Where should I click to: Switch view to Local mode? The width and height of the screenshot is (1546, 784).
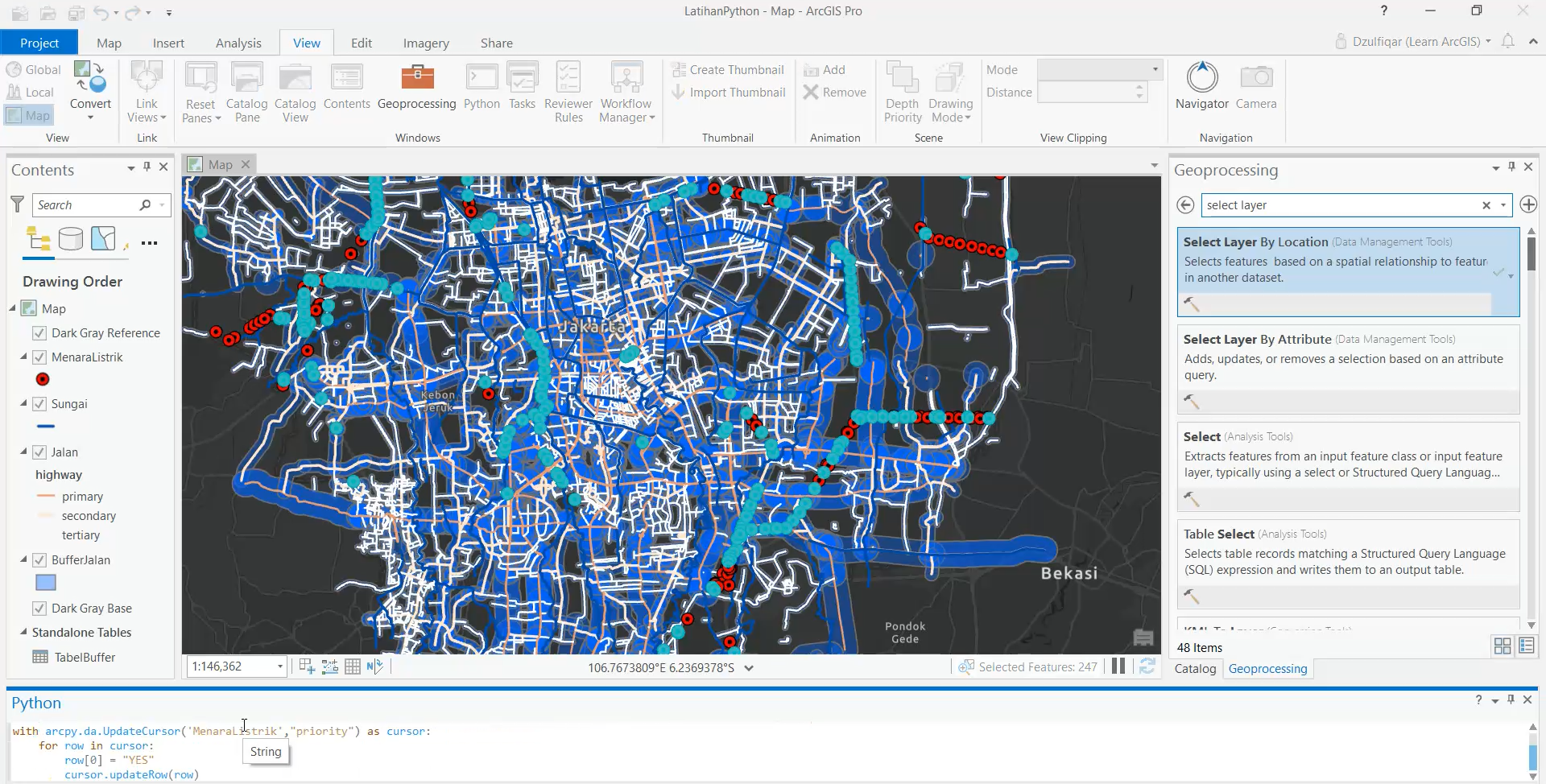31,93
